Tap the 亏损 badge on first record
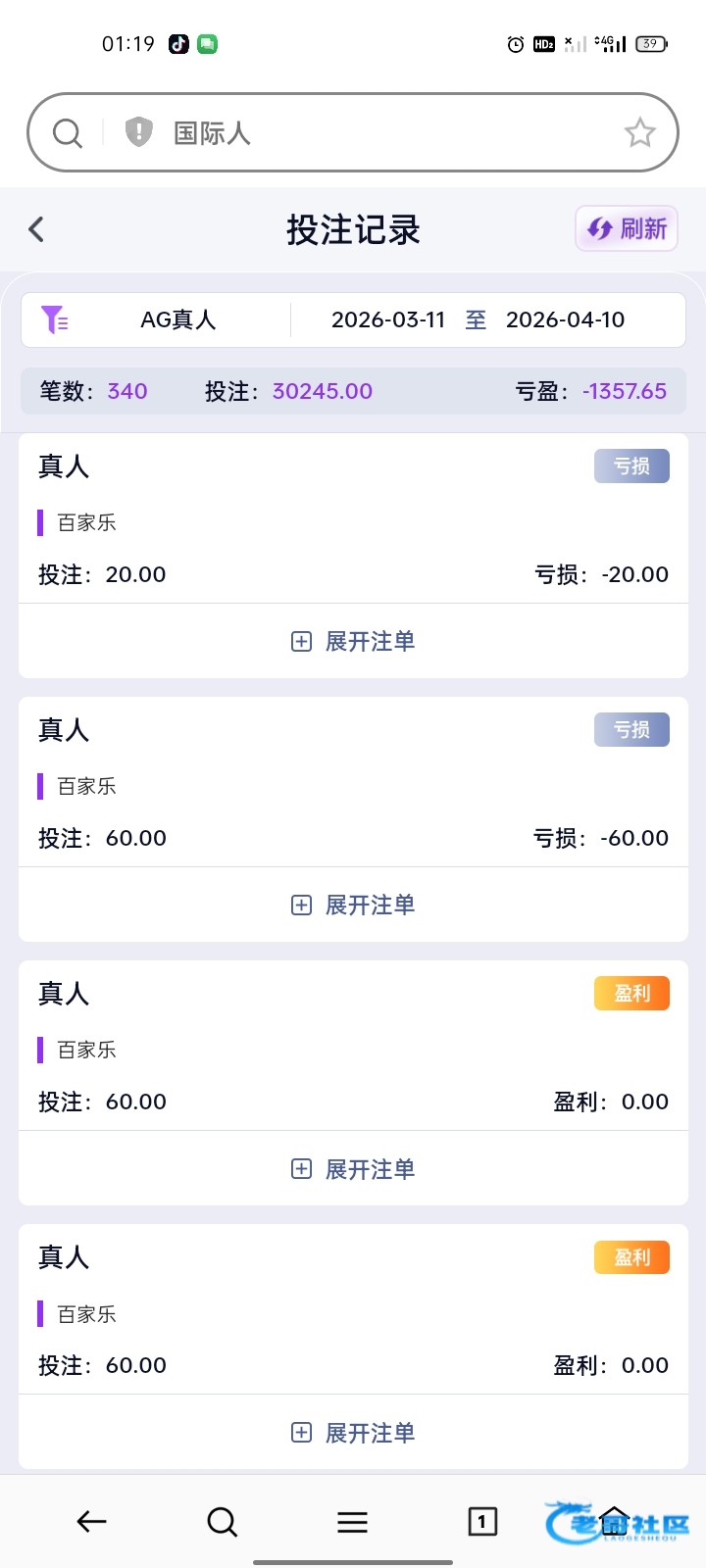The width and height of the screenshot is (706, 1568). pos(631,466)
